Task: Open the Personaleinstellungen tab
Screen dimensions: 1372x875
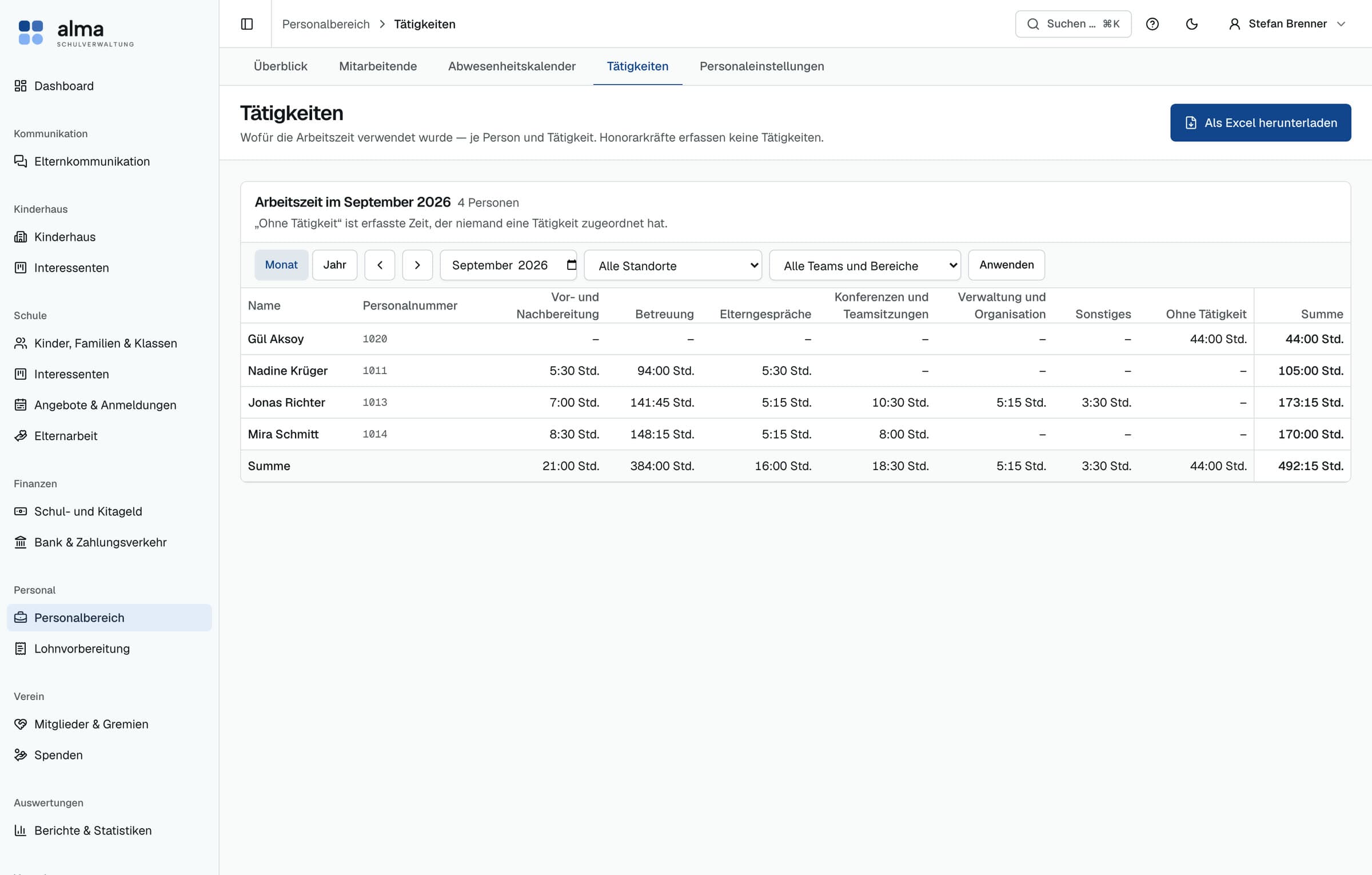Action: click(762, 66)
